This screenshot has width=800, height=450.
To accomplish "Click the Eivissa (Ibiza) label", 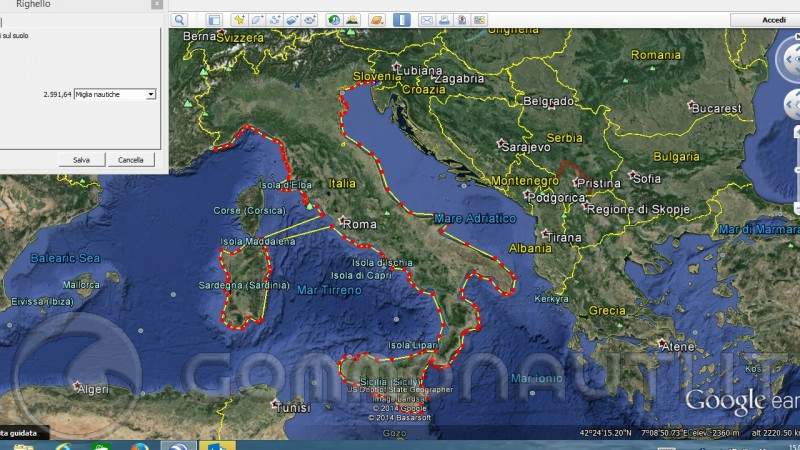I will 42,302.
